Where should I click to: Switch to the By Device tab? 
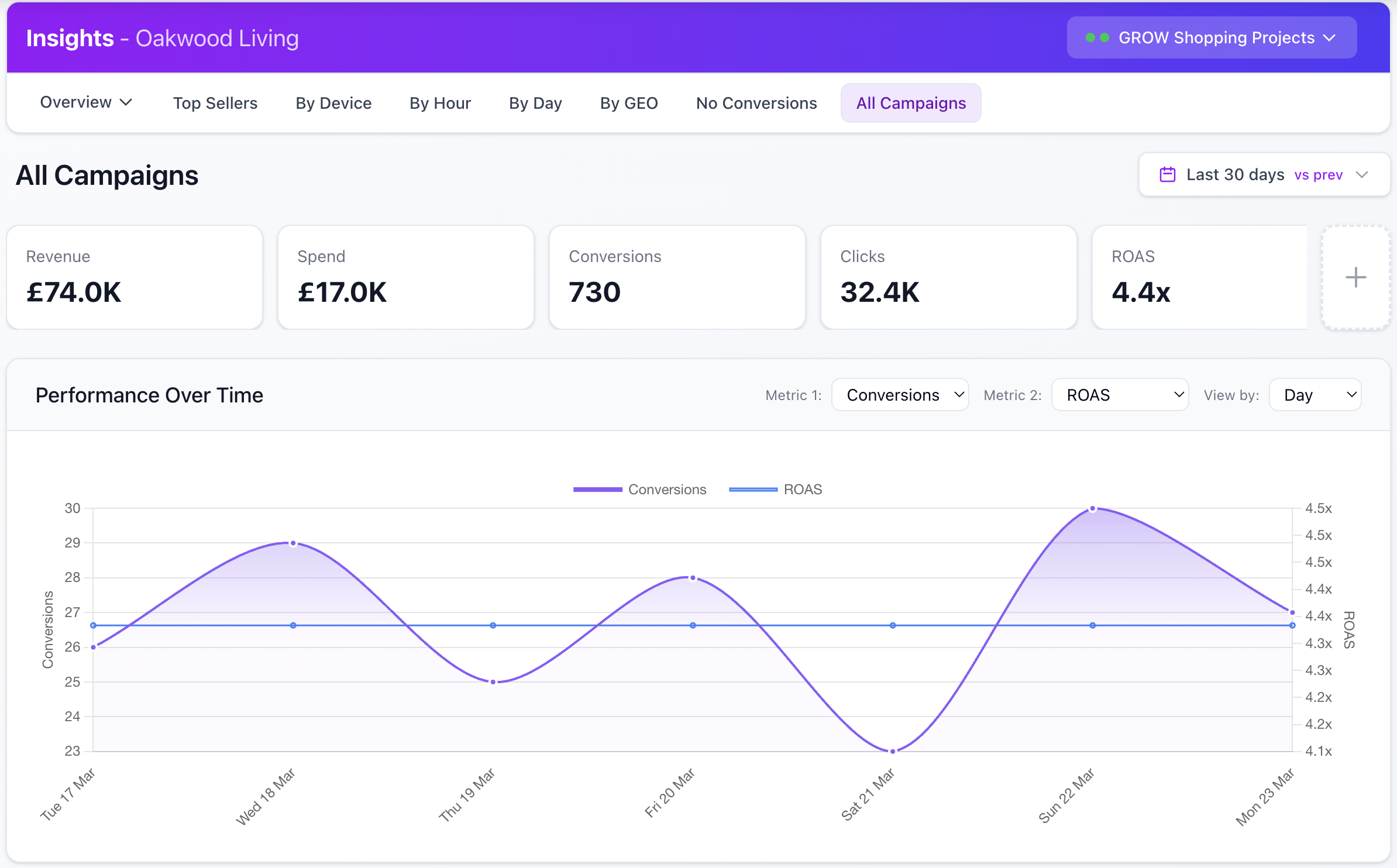pyautogui.click(x=333, y=104)
